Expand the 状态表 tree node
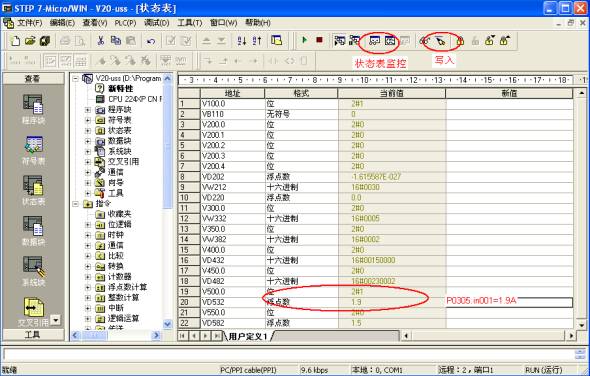Screen dimensions: 590x376 pos(88,131)
